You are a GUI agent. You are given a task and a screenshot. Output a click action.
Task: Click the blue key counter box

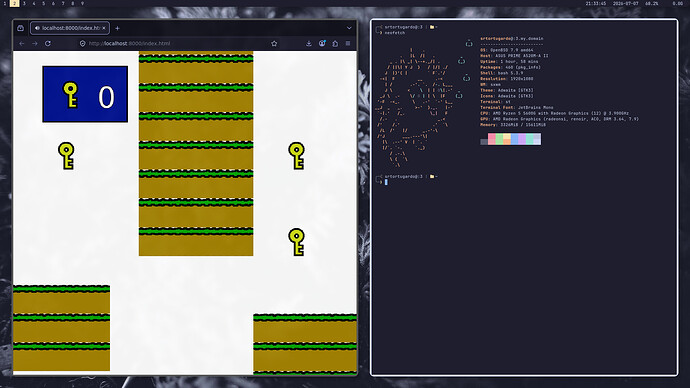point(85,94)
